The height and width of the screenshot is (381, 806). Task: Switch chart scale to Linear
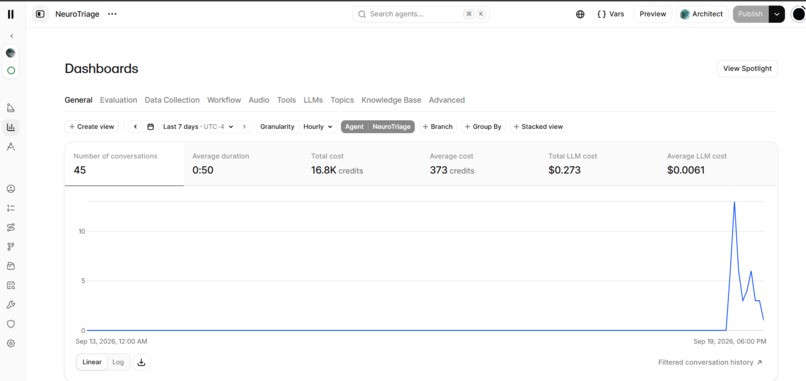(x=92, y=362)
